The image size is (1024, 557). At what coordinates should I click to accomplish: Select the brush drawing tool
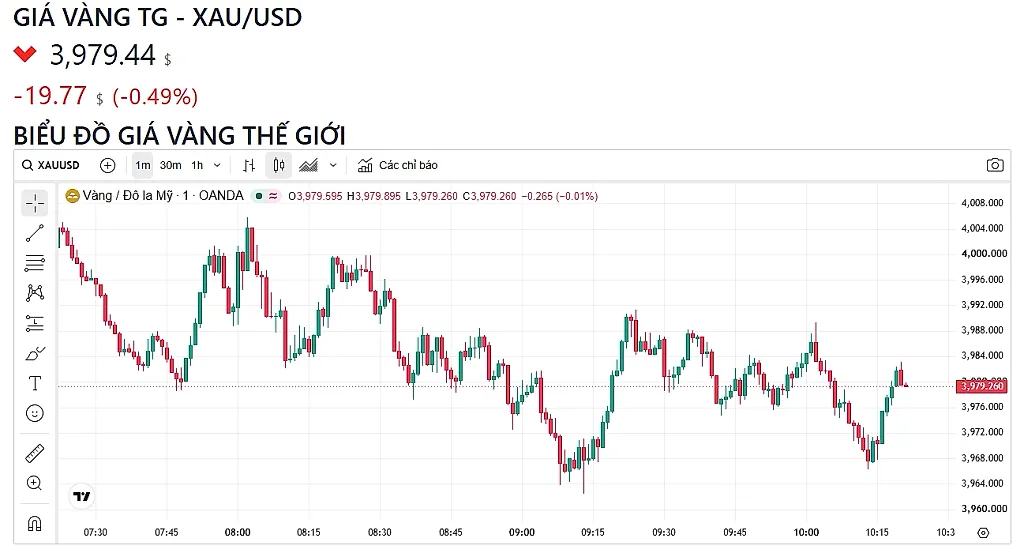click(35, 353)
